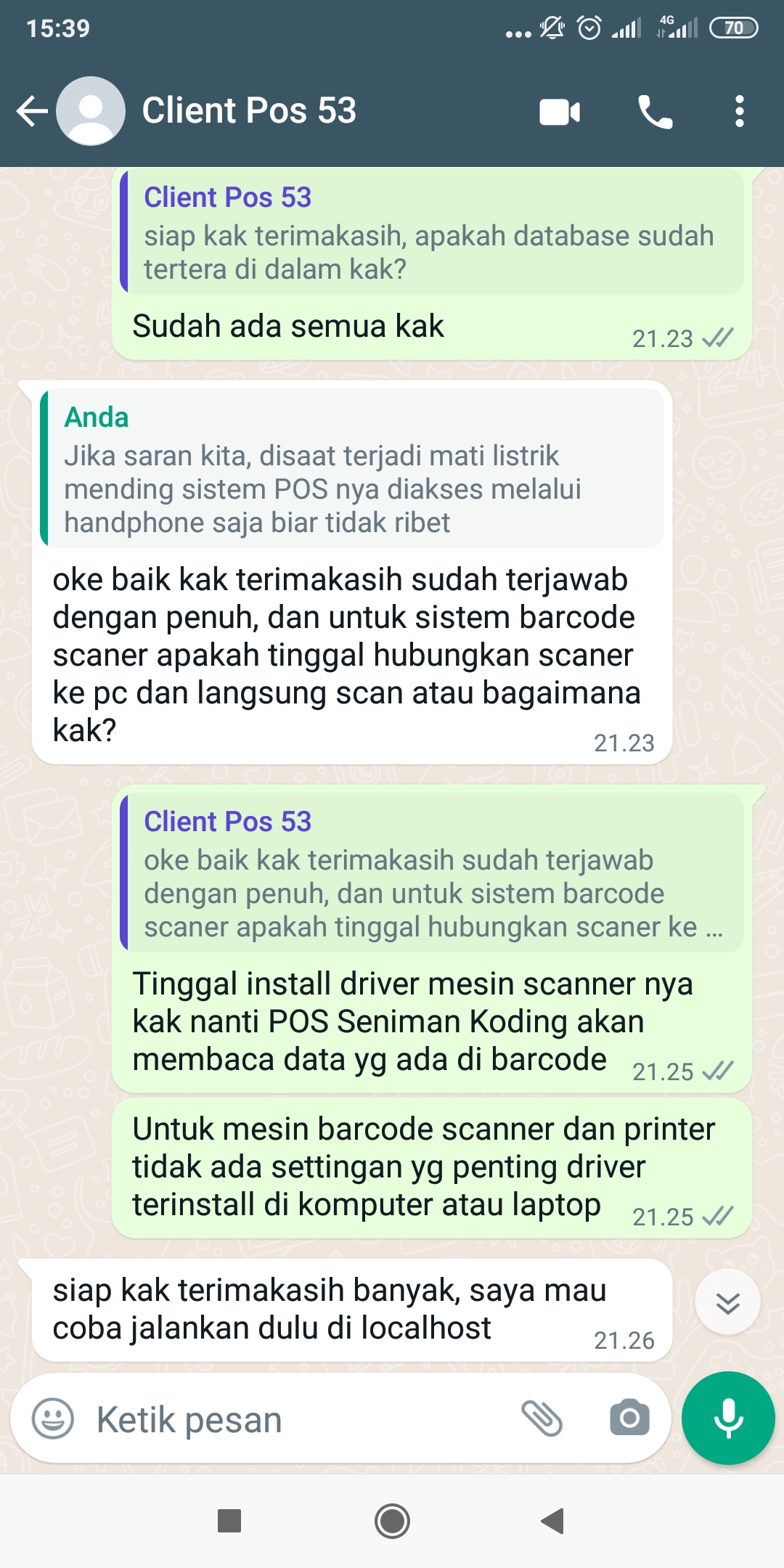Tap the Android back triangle button
Image resolution: width=784 pixels, height=1568 pixels.
click(x=553, y=1521)
